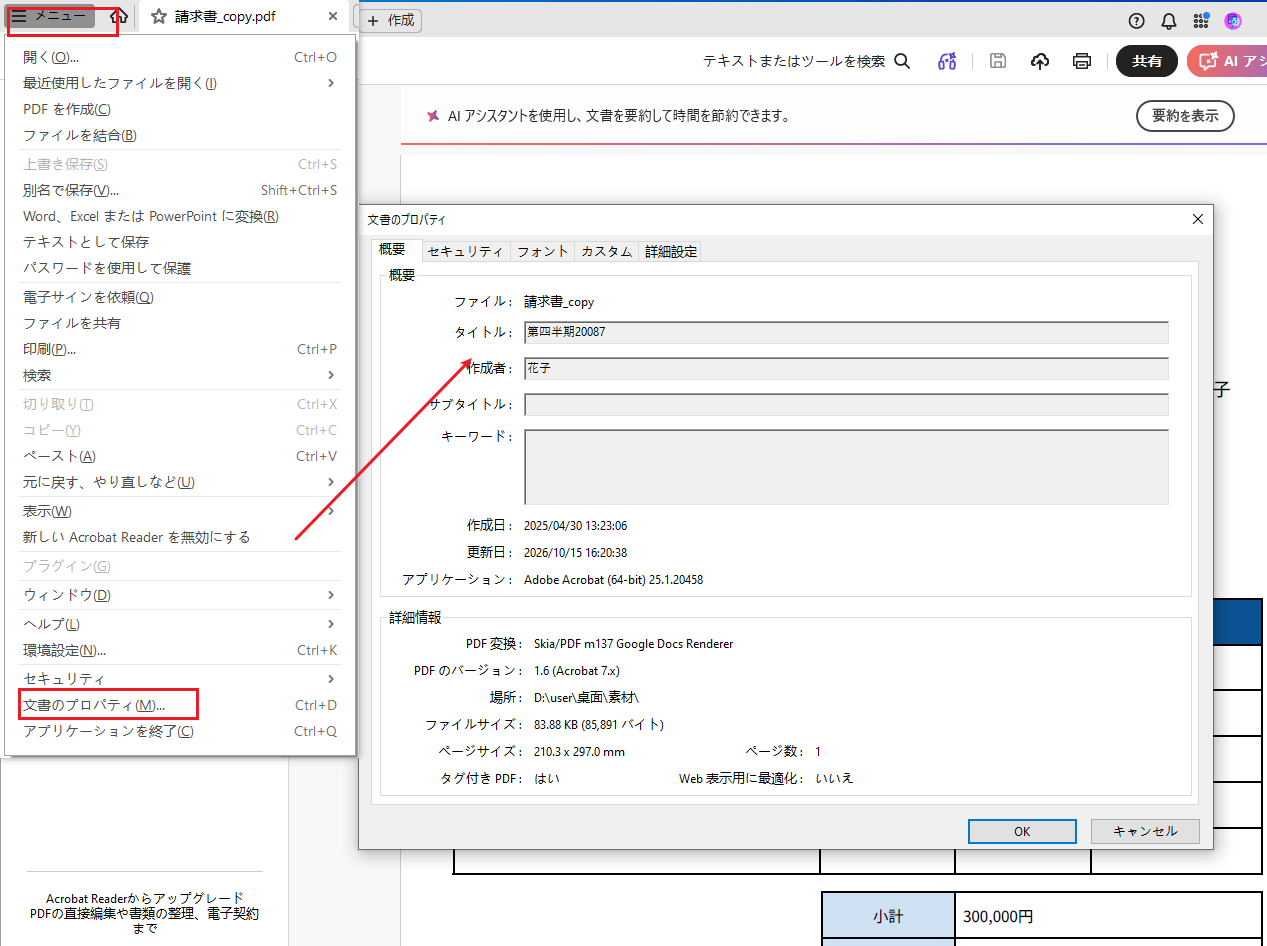Expand the ウィンドウ(D) submenu
Image resolution: width=1267 pixels, height=946 pixels.
180,595
